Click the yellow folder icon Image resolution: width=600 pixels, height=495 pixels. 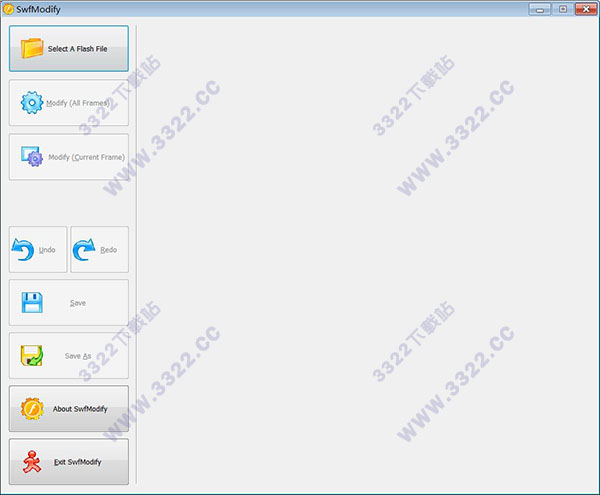(32, 48)
